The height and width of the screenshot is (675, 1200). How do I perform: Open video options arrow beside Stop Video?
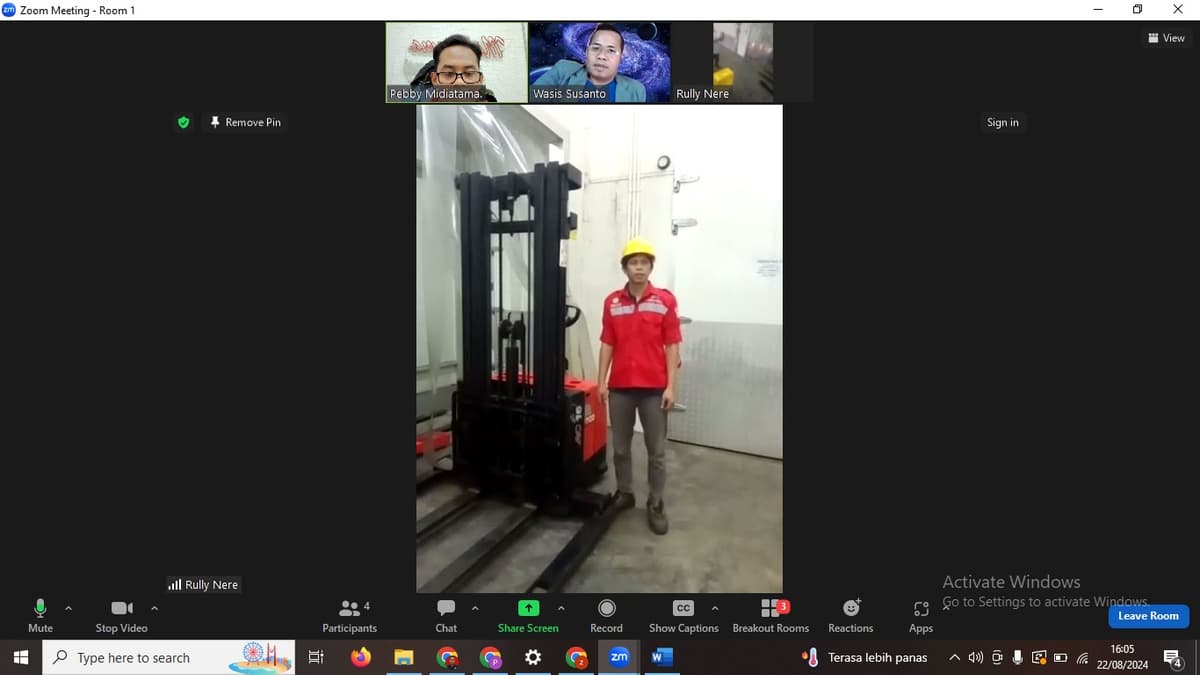pyautogui.click(x=154, y=608)
